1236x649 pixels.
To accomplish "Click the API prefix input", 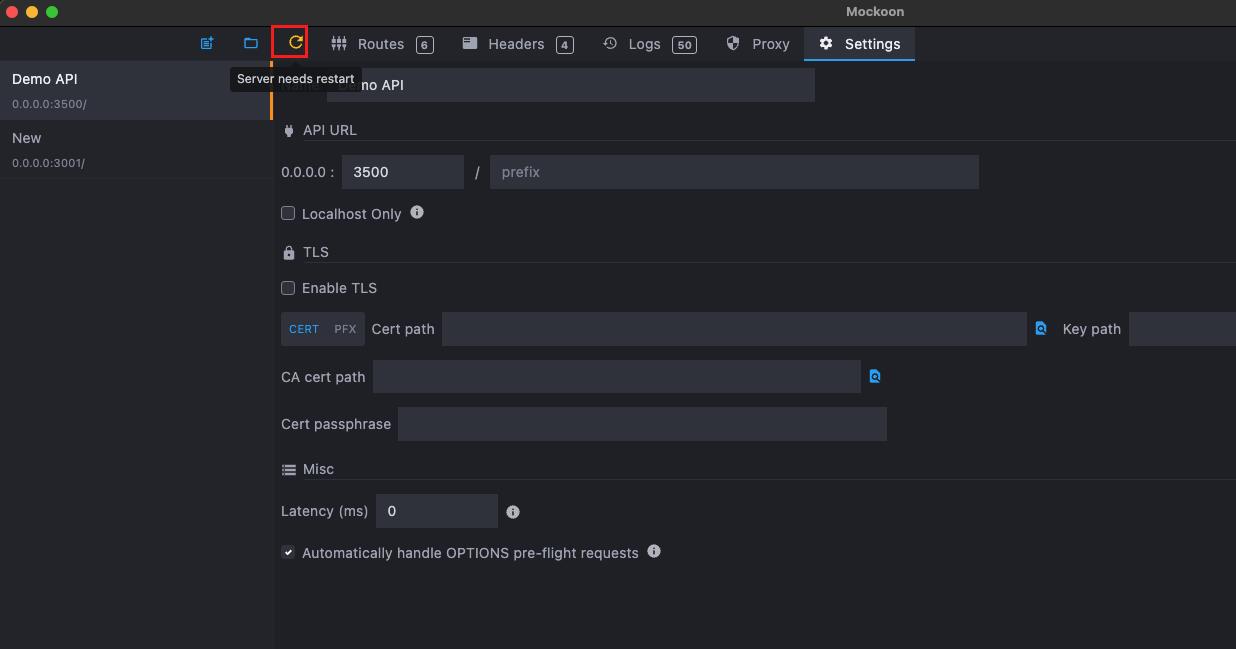I will (x=734, y=172).
